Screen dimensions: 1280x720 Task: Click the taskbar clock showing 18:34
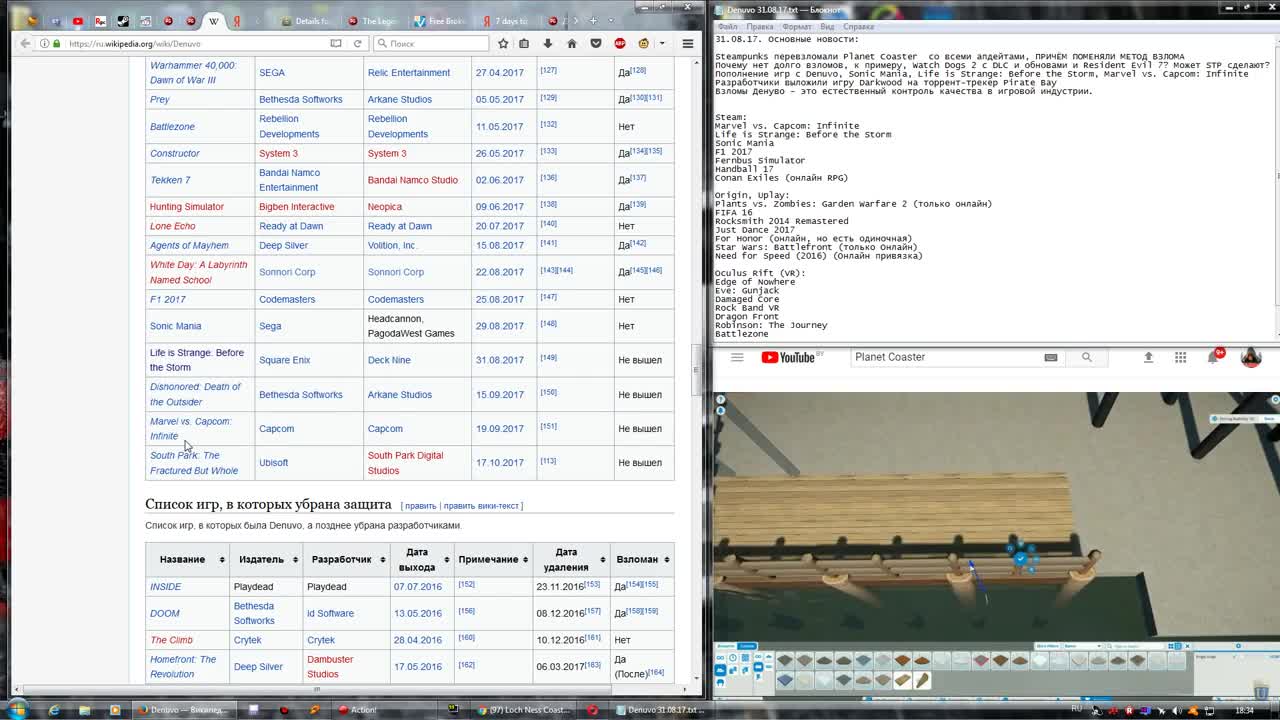[x=1244, y=710]
